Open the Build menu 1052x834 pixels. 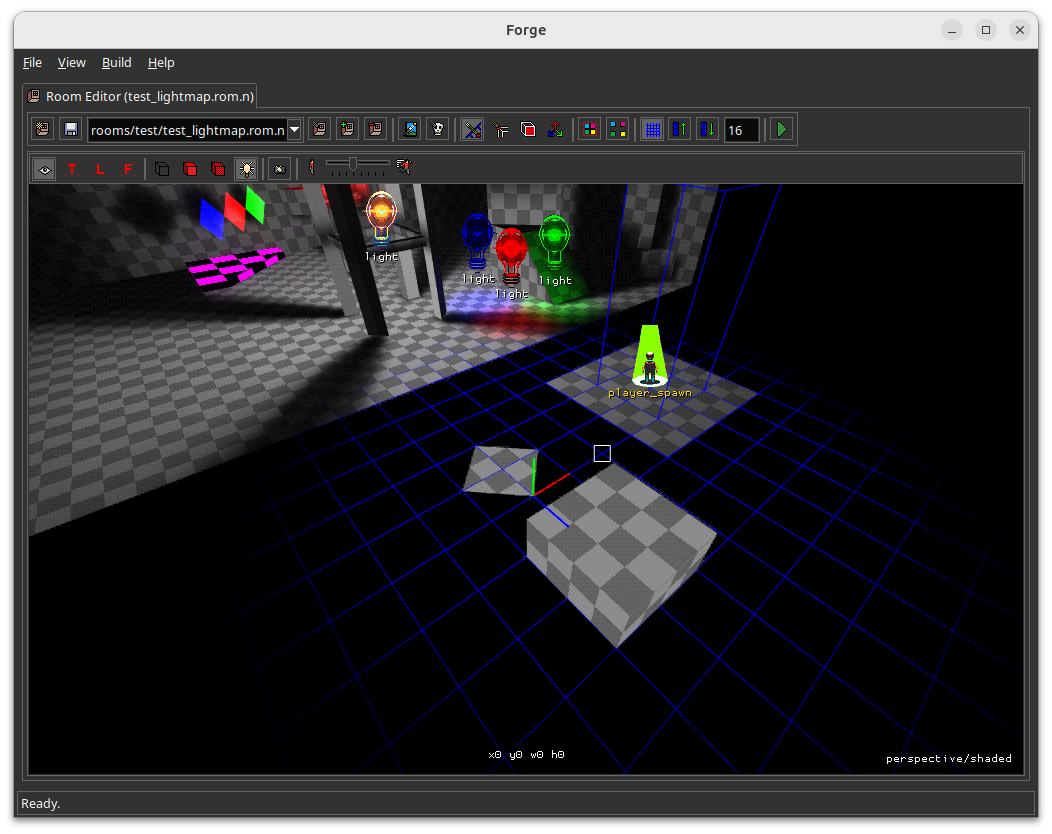pyautogui.click(x=117, y=62)
